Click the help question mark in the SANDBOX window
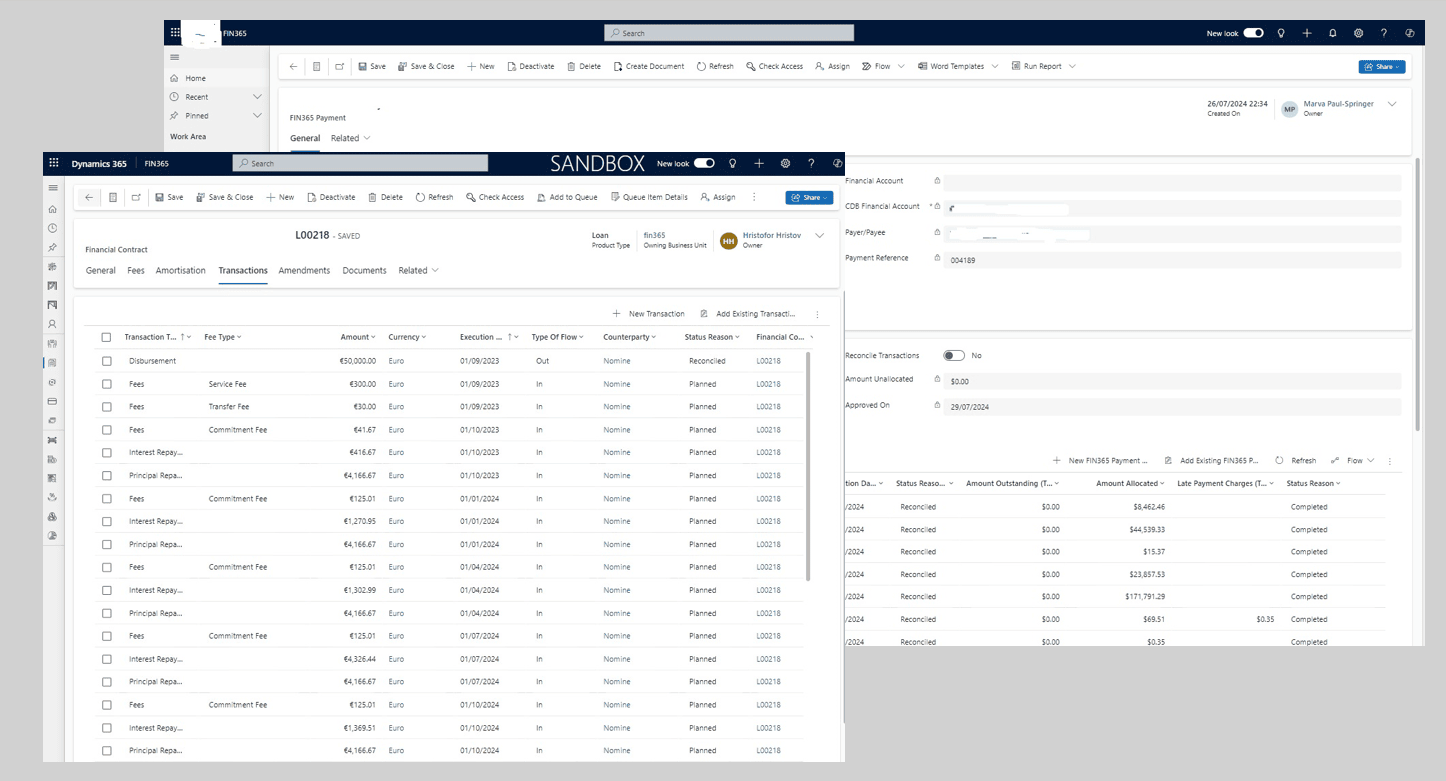This screenshot has width=1446, height=781. (x=811, y=163)
